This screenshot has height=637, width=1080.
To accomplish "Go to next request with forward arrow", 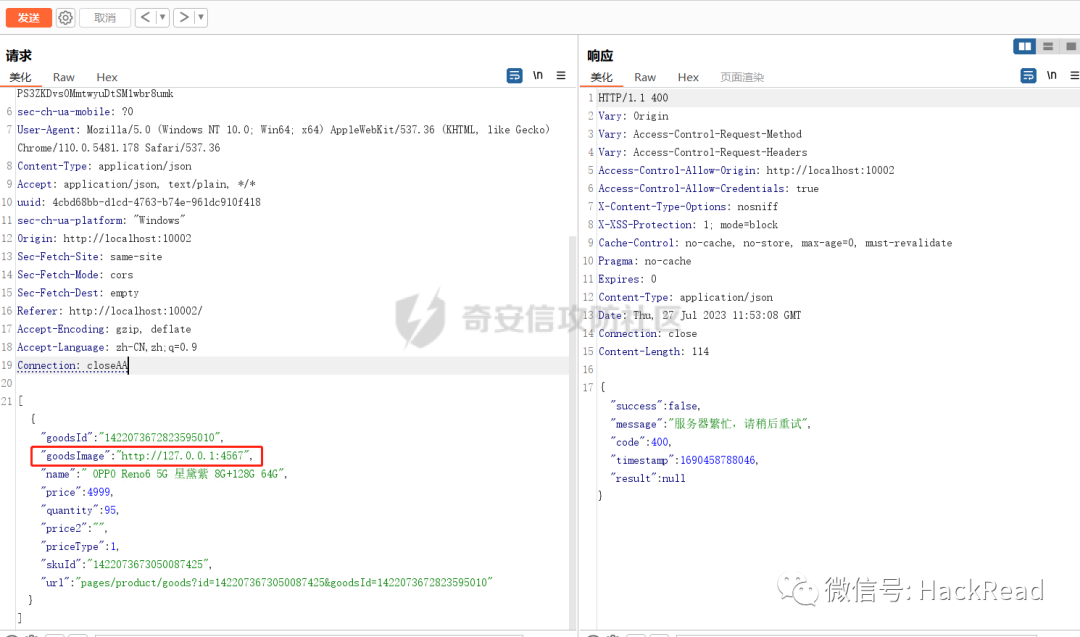I will coord(184,17).
